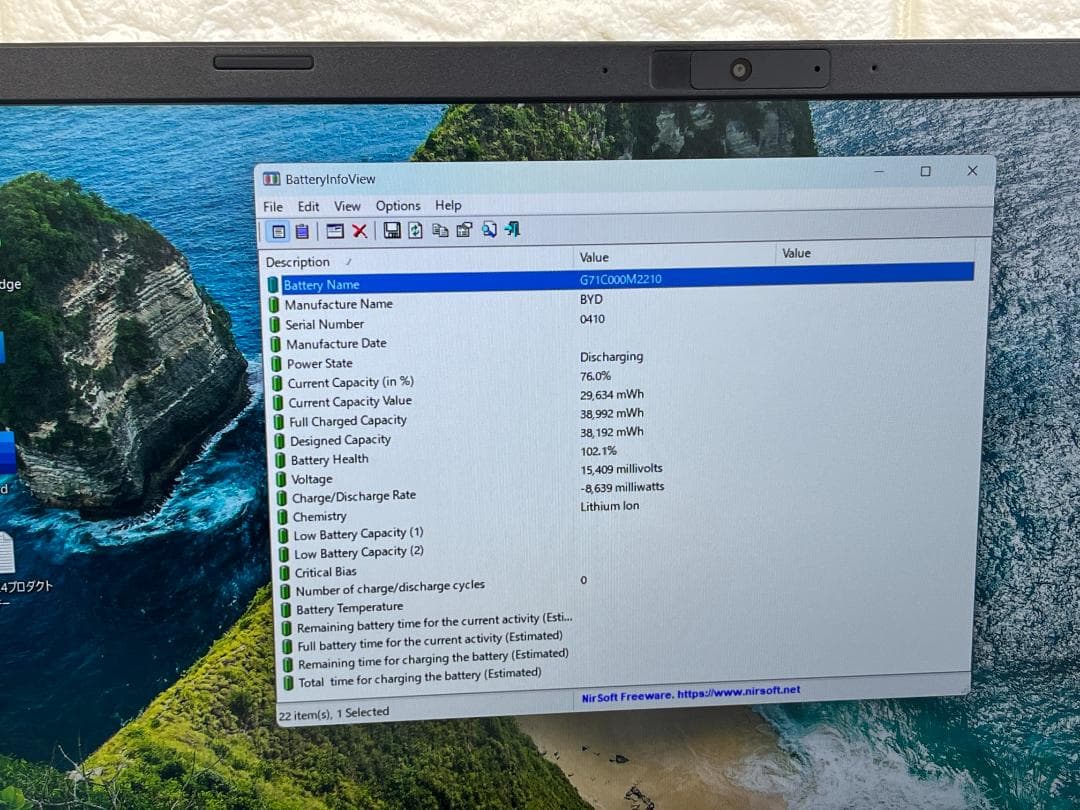This screenshot has width=1080, height=810.
Task: Click the battery icon beside Chemistry
Action: 282,517
